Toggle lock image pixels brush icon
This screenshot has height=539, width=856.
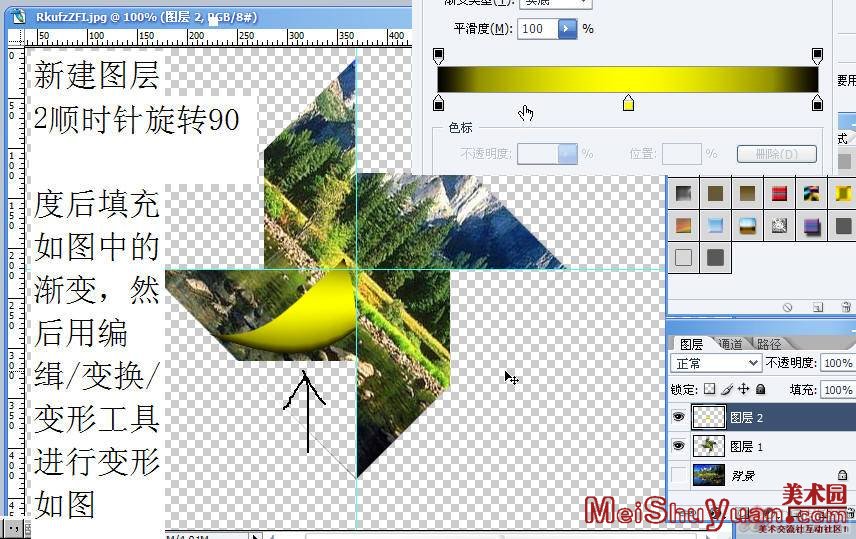[727, 389]
